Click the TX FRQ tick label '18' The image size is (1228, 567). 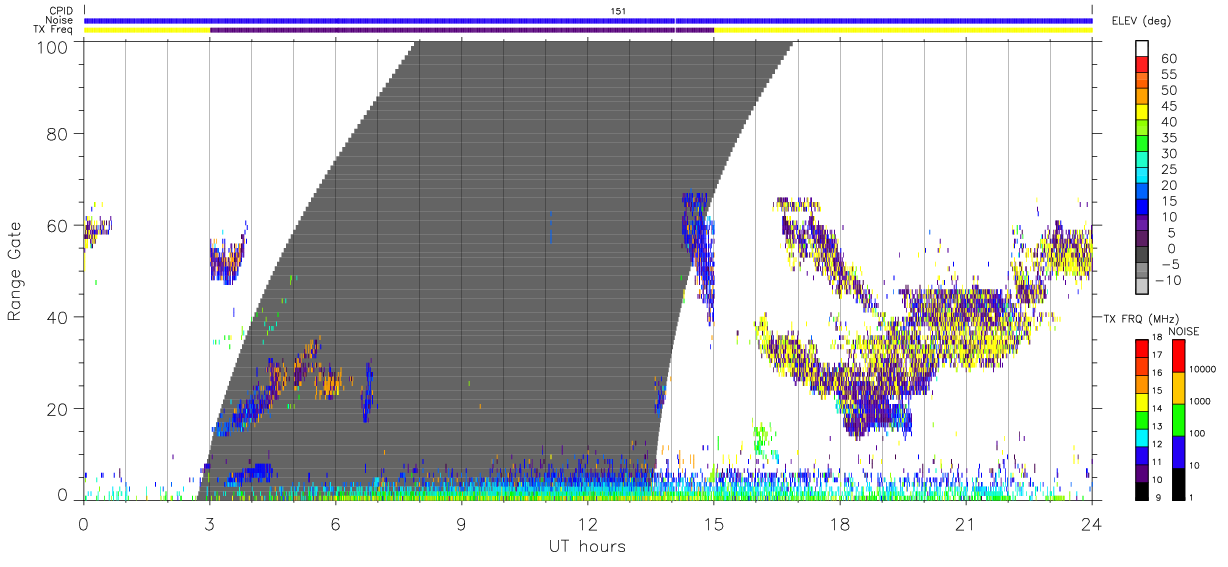(x=1156, y=339)
